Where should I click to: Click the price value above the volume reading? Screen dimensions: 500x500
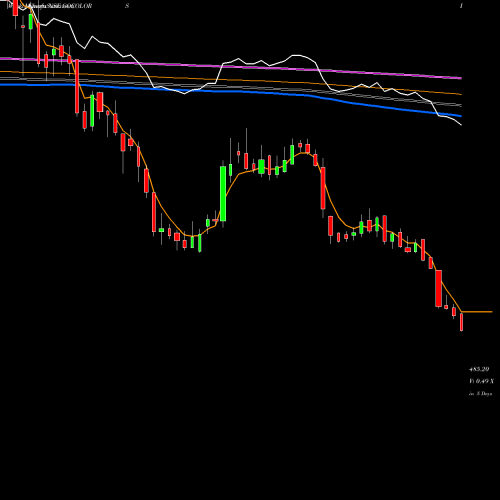(x=479, y=369)
